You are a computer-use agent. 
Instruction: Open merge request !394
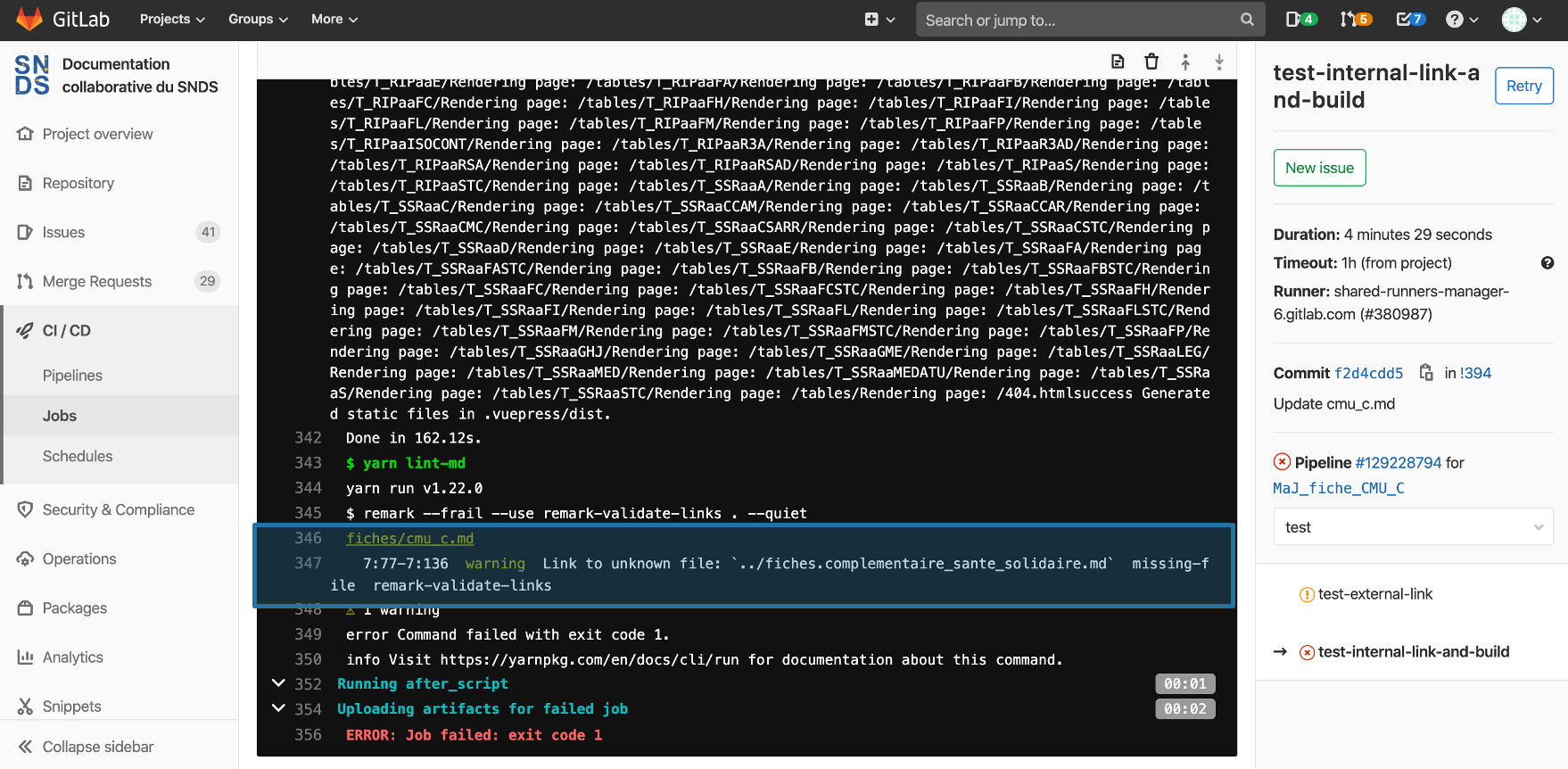click(1476, 373)
